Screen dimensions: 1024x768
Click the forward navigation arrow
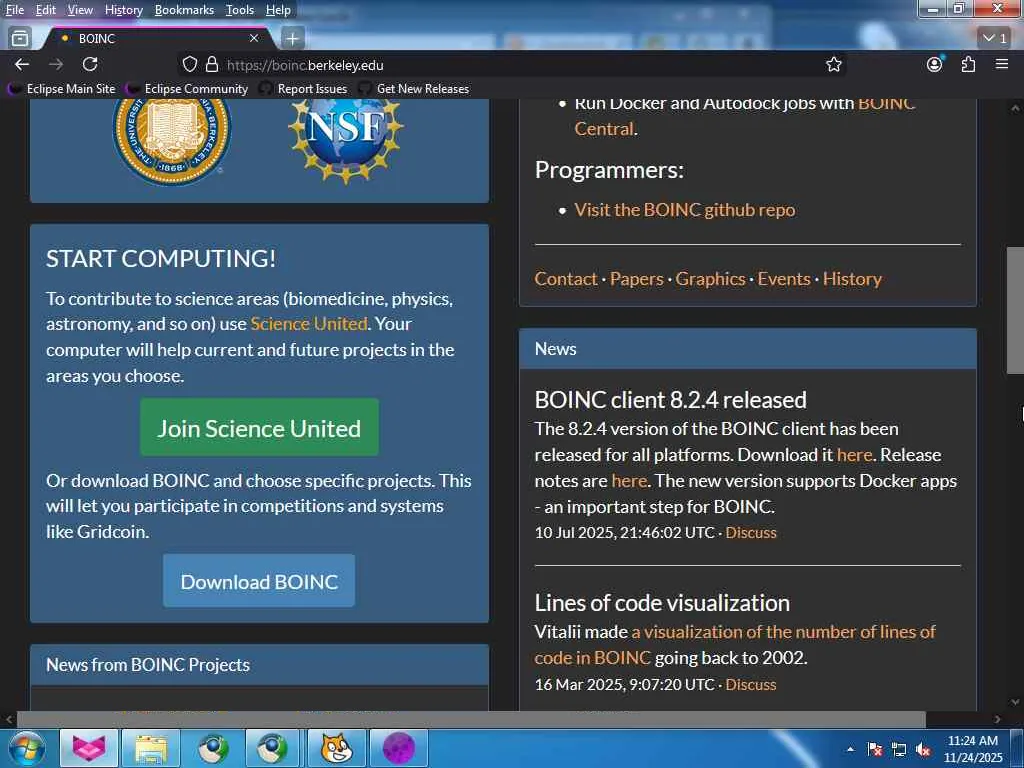point(56,64)
